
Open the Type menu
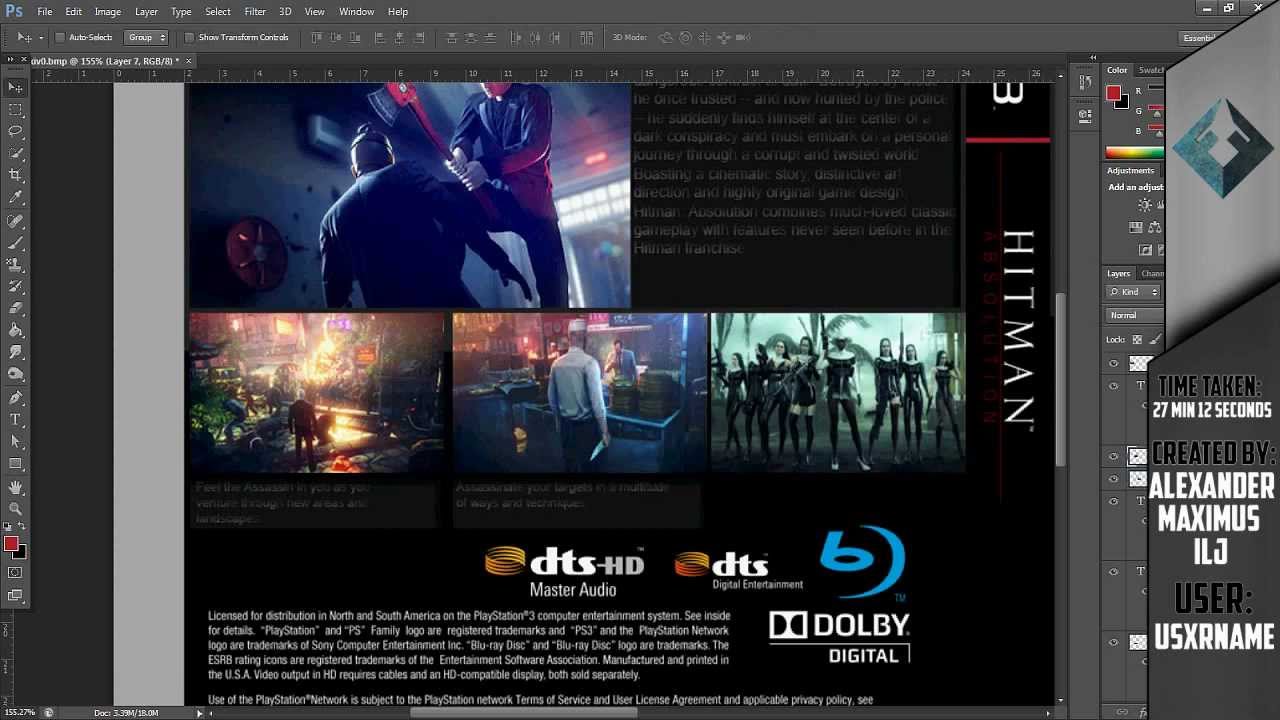pyautogui.click(x=181, y=12)
